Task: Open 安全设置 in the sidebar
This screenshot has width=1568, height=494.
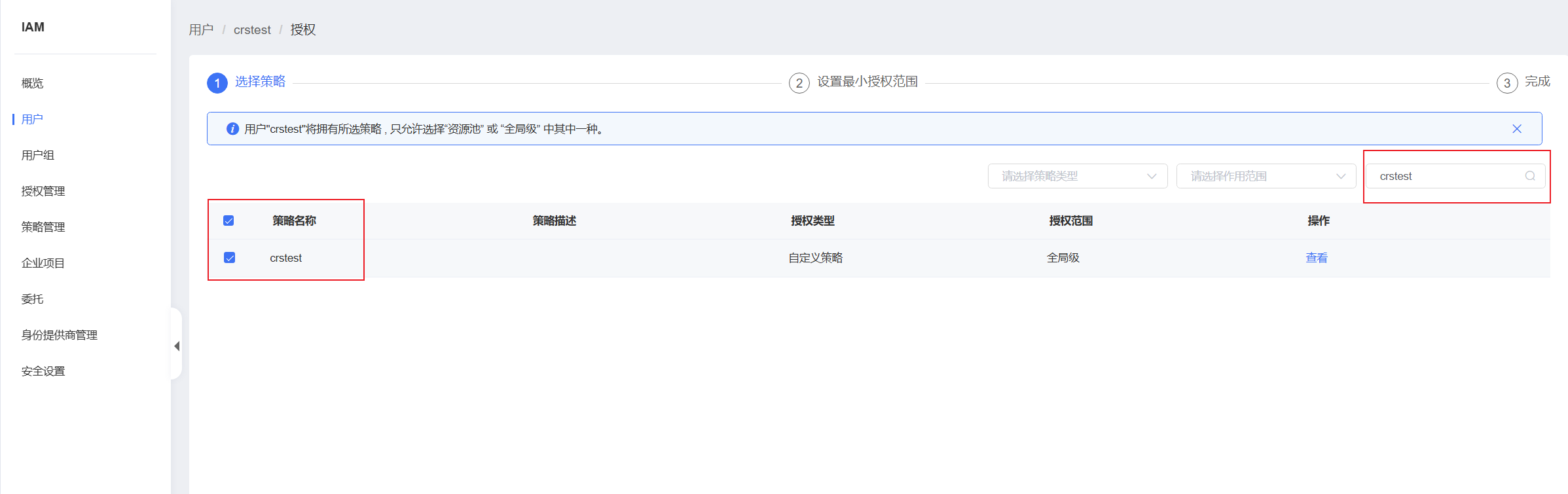Action: pyautogui.click(x=43, y=371)
